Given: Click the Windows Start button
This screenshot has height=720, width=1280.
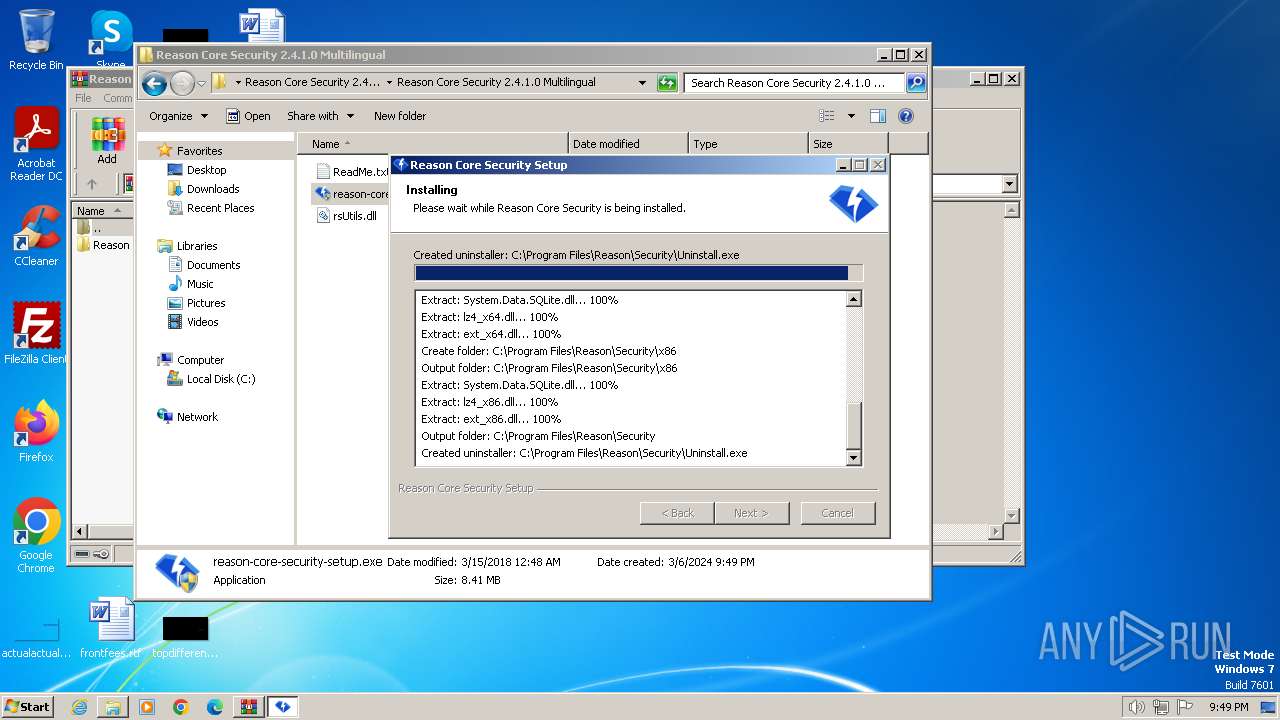Looking at the screenshot, I should 28,707.
